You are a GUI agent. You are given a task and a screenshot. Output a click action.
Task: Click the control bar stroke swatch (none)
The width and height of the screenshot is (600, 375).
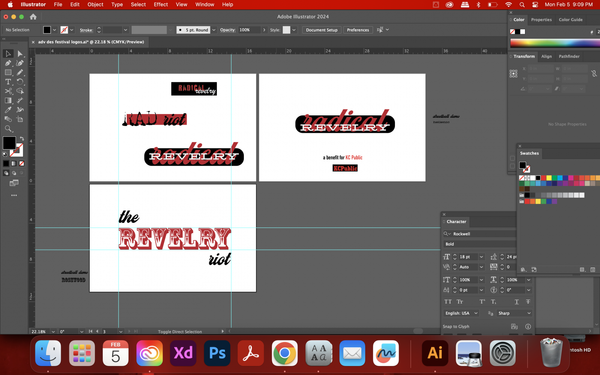[64, 30]
